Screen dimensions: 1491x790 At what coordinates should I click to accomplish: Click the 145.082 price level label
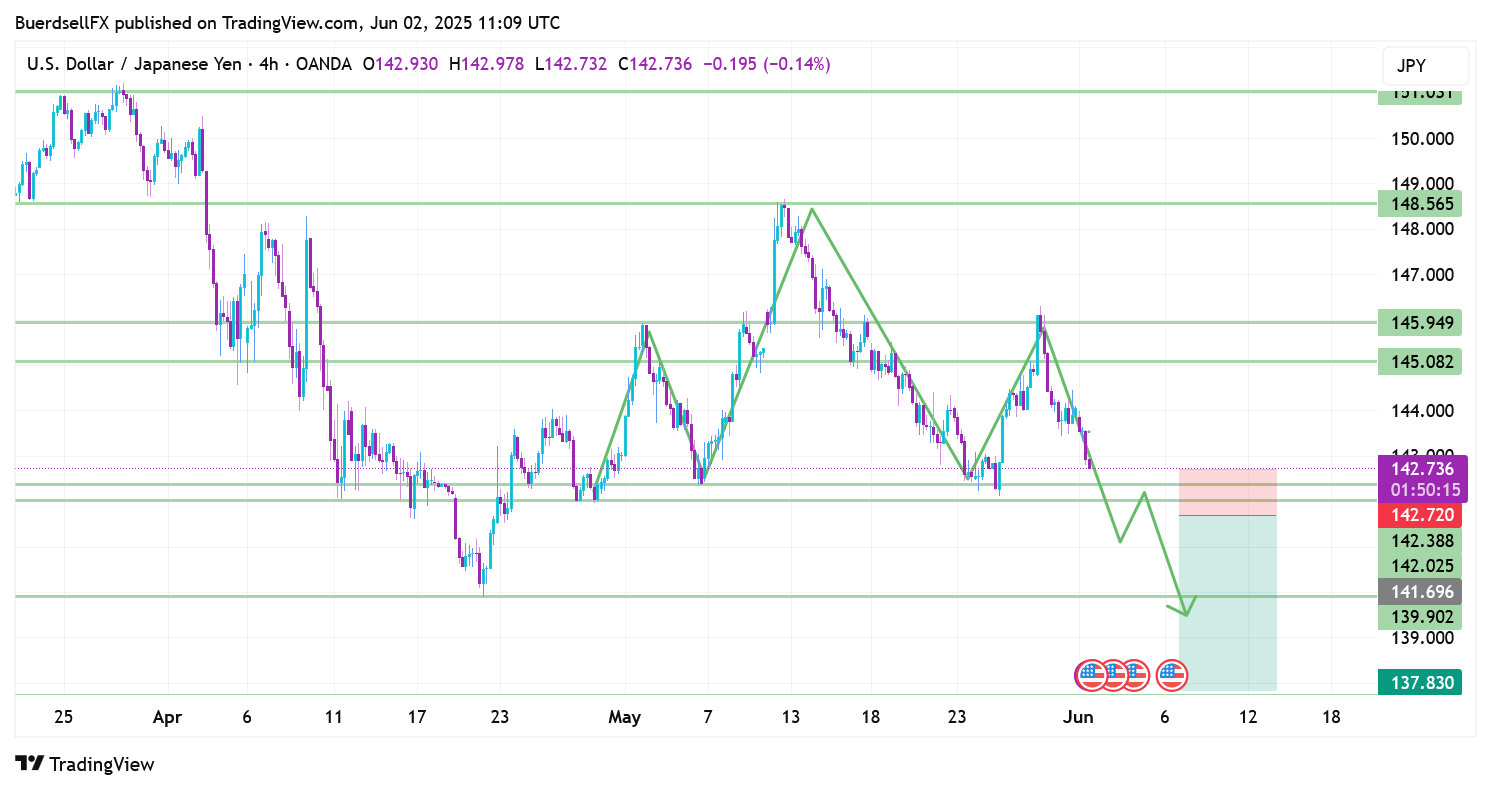(x=1420, y=361)
